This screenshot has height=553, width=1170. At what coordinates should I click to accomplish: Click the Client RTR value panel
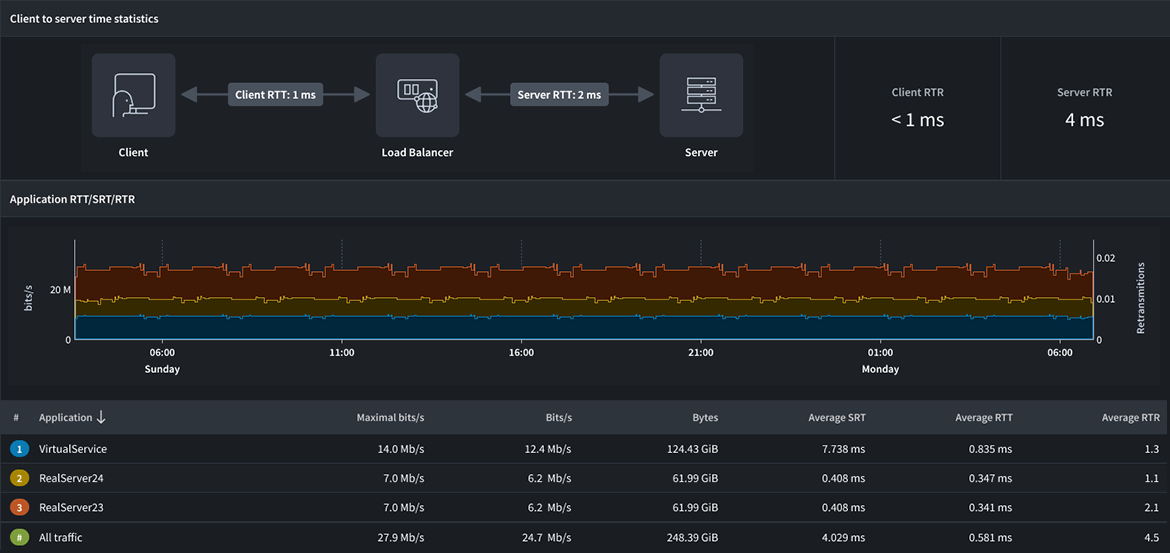917,108
